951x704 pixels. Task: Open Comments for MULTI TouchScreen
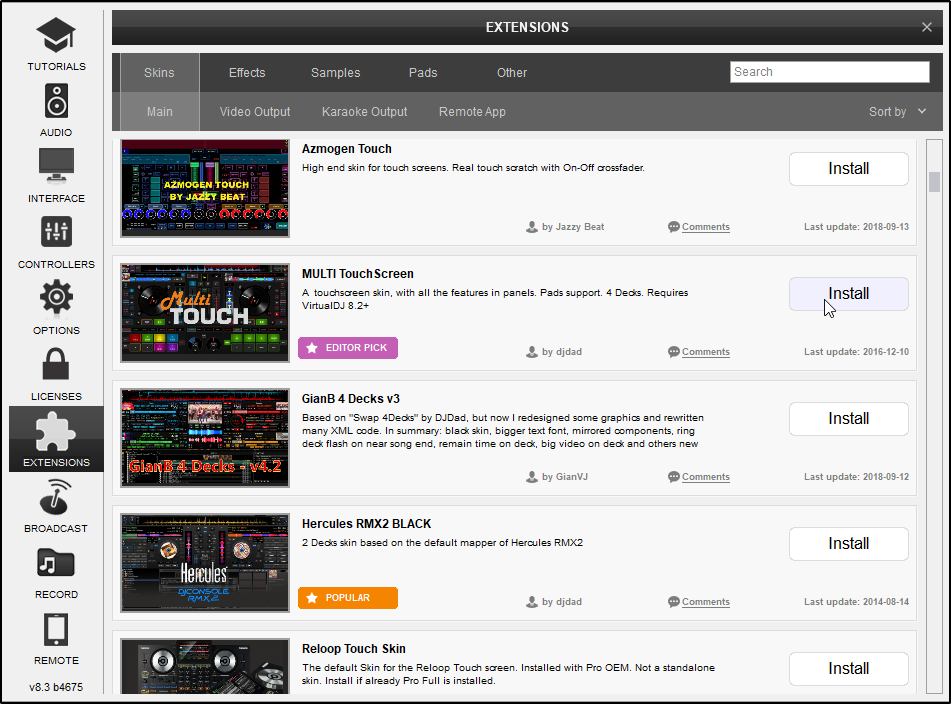click(705, 352)
